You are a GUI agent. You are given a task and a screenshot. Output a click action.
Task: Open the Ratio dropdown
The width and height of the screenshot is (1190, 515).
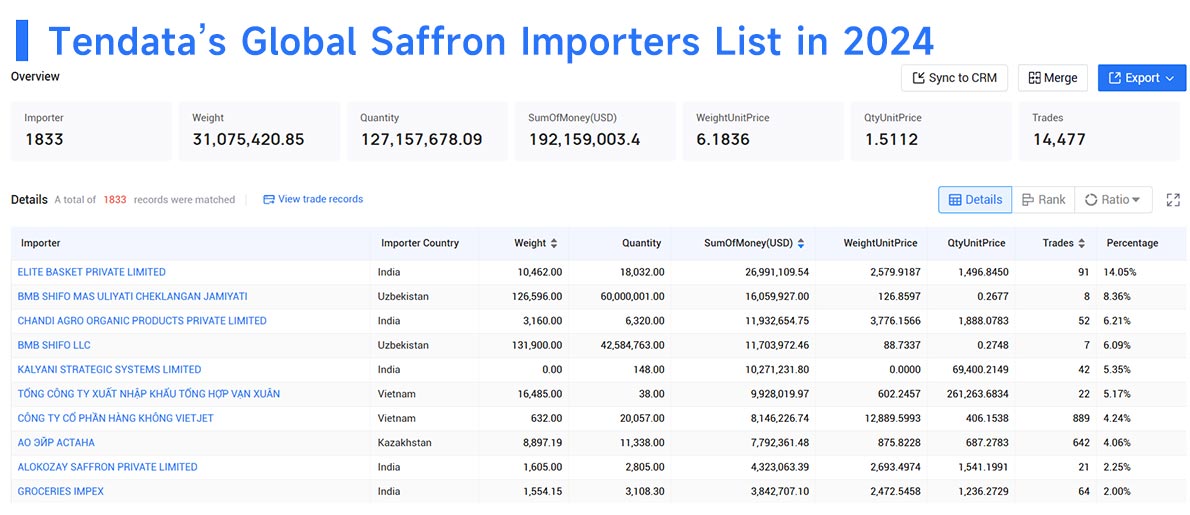[1113, 199]
